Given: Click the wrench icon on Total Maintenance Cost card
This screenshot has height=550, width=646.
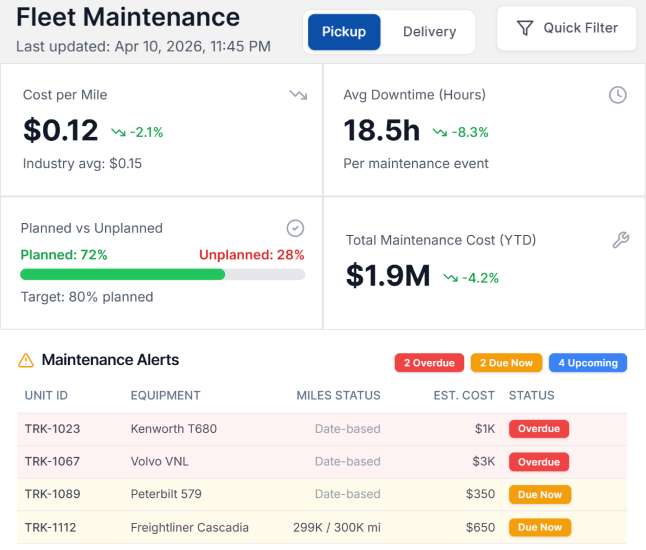Looking at the screenshot, I should point(620,240).
